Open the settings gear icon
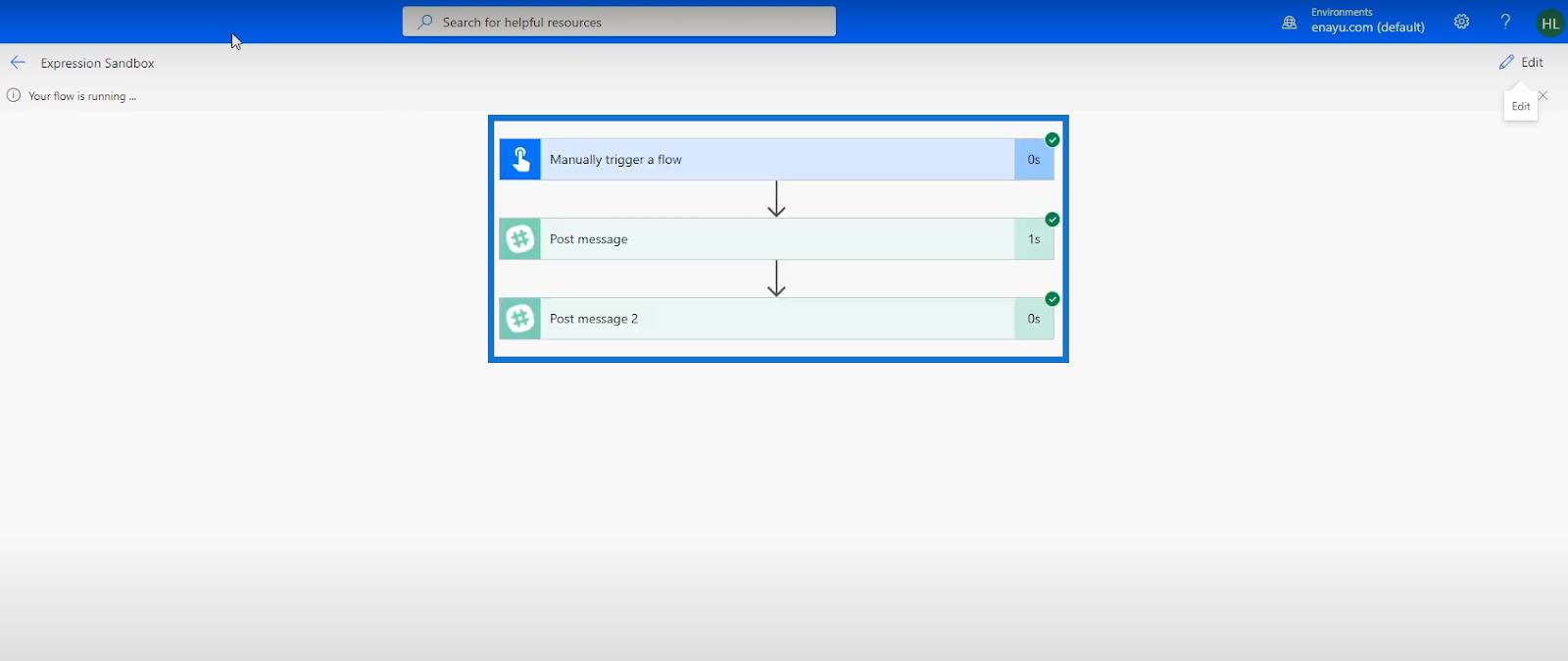1568x661 pixels. (1461, 22)
